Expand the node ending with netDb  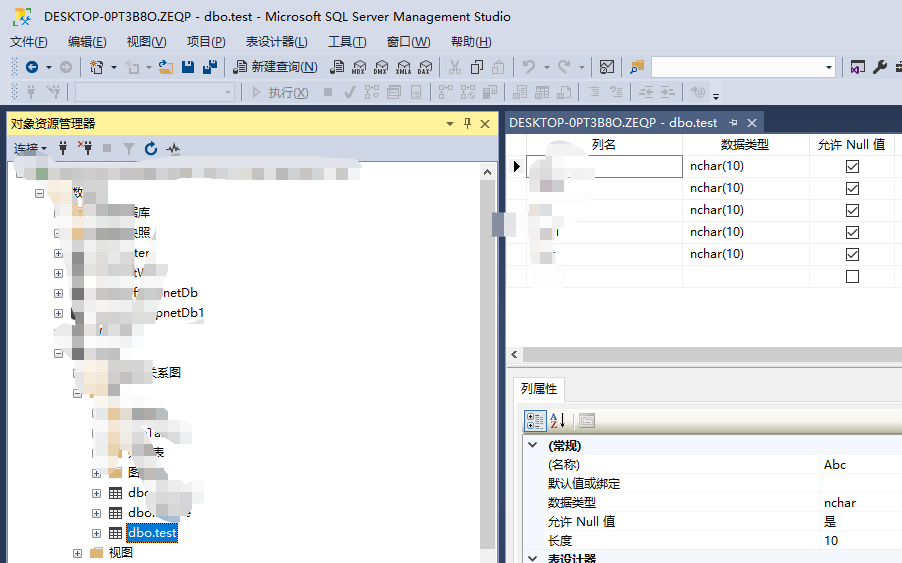[58, 293]
